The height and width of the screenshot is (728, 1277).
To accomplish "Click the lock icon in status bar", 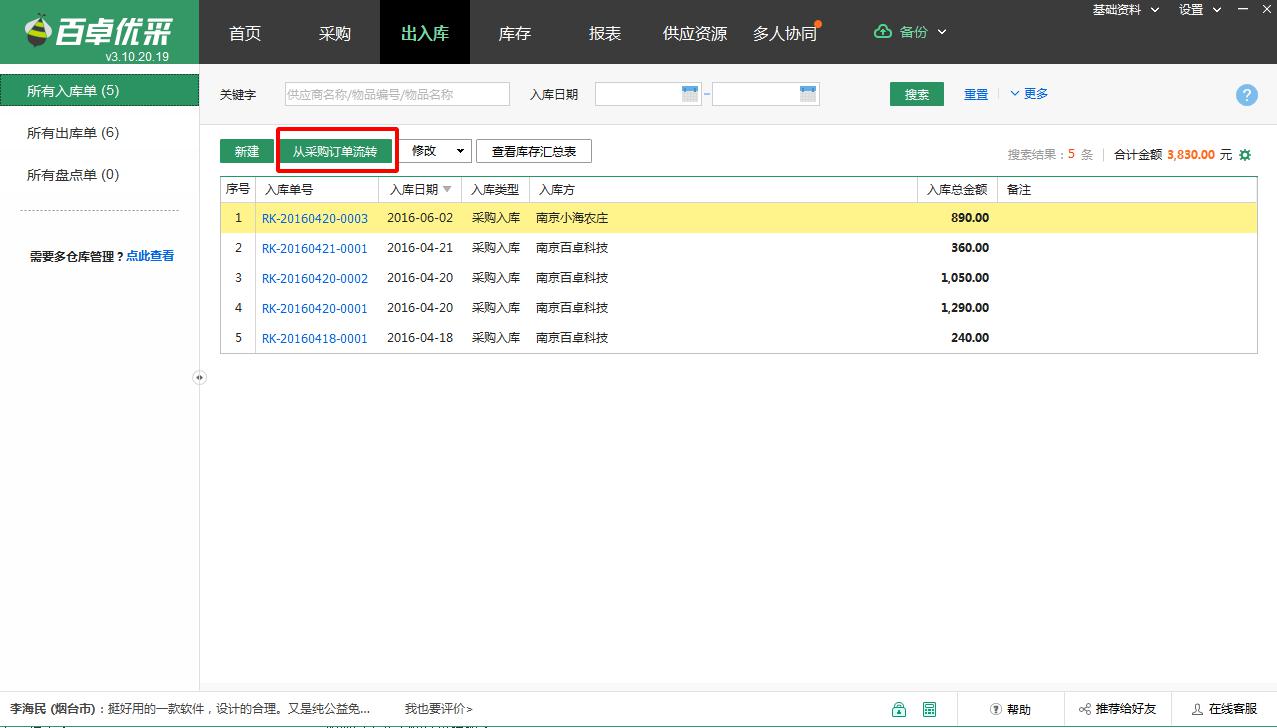I will tap(899, 709).
